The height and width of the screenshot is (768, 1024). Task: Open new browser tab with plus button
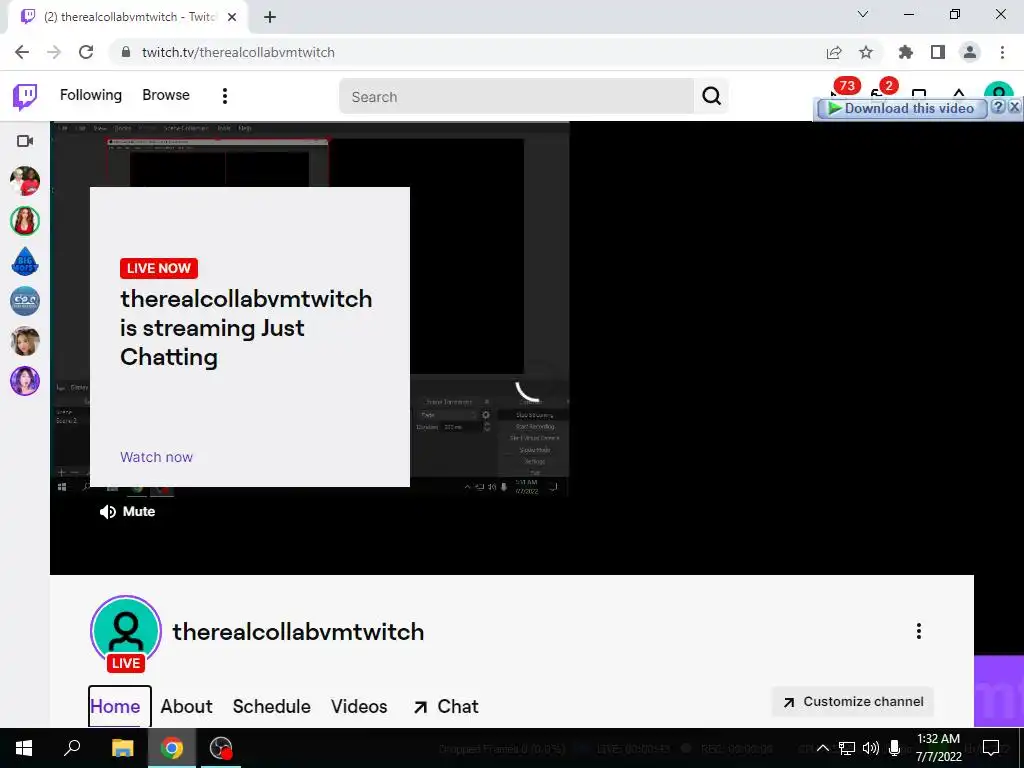click(270, 18)
